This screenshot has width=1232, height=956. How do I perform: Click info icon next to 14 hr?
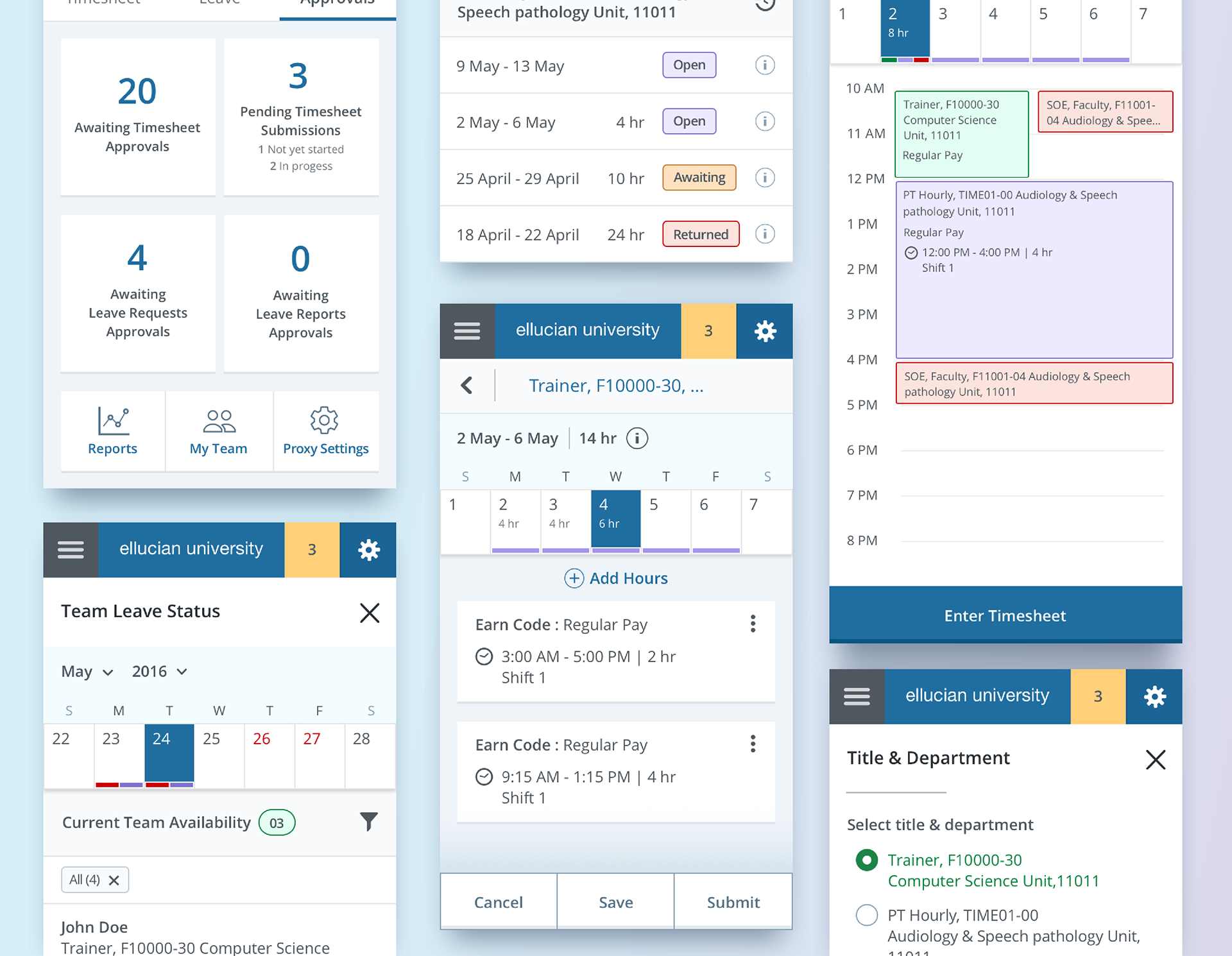click(637, 438)
